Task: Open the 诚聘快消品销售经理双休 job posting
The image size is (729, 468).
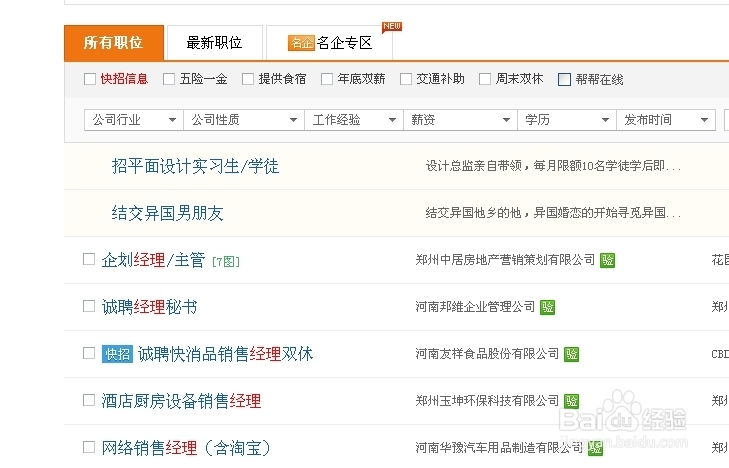Action: tap(225, 354)
